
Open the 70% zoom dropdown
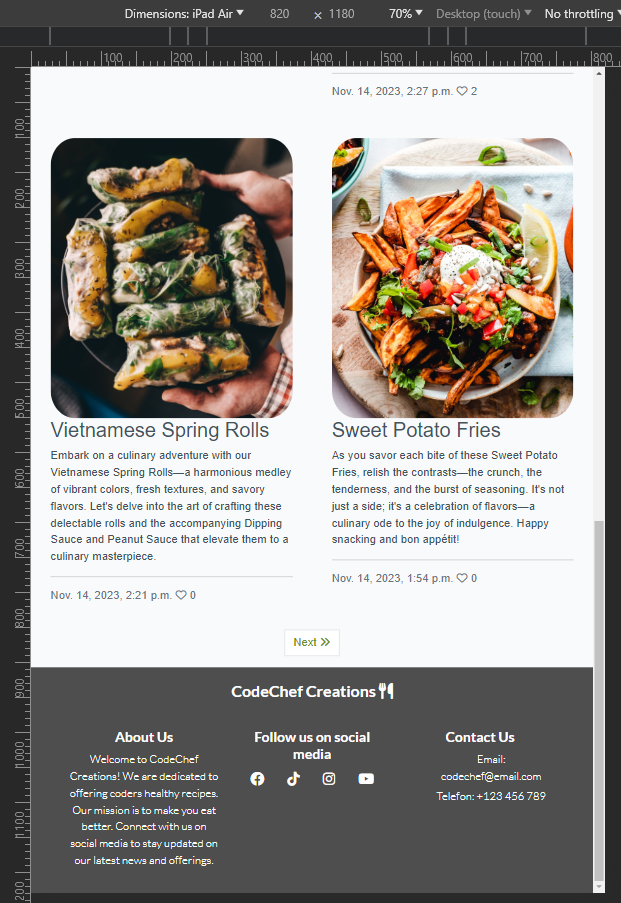[x=406, y=13]
